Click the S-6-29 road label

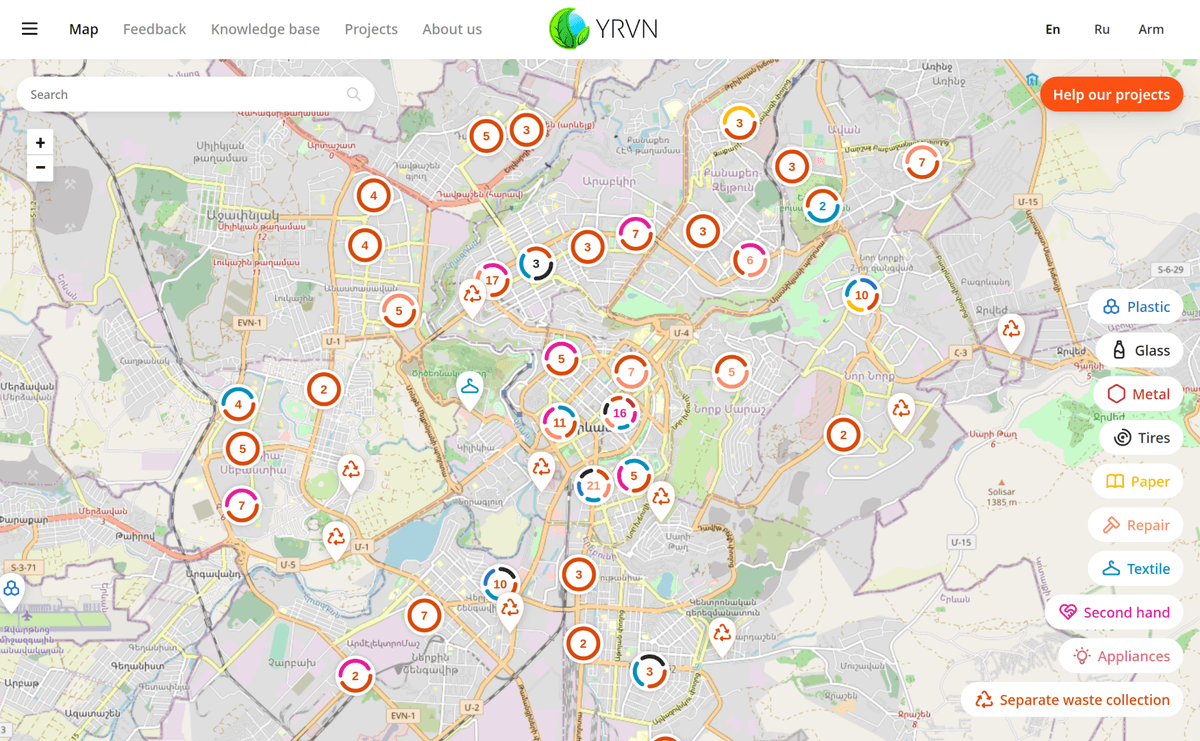point(1171,270)
